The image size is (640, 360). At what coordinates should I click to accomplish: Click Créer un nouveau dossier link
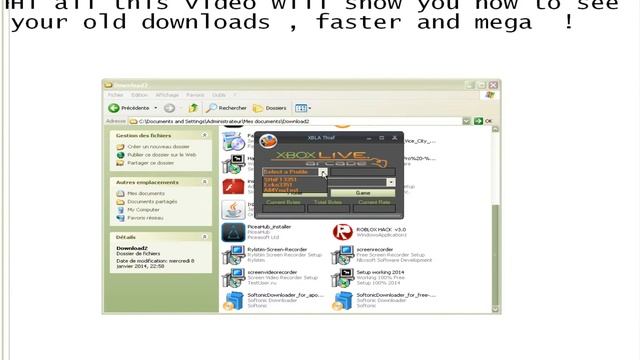(x=158, y=147)
